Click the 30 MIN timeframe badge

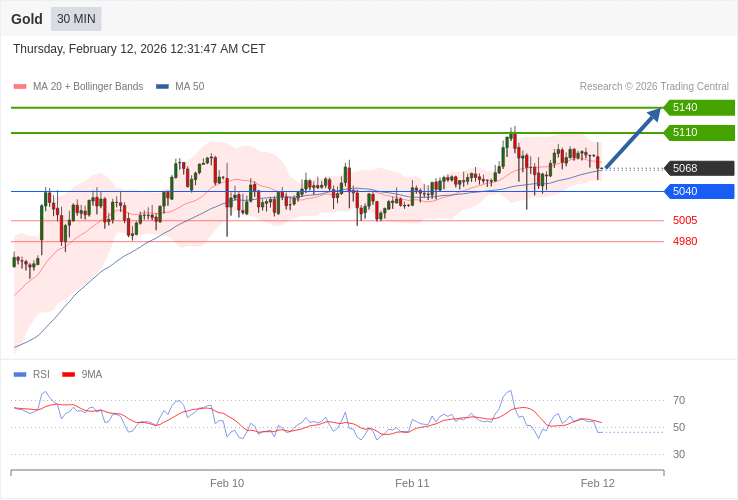pos(76,19)
